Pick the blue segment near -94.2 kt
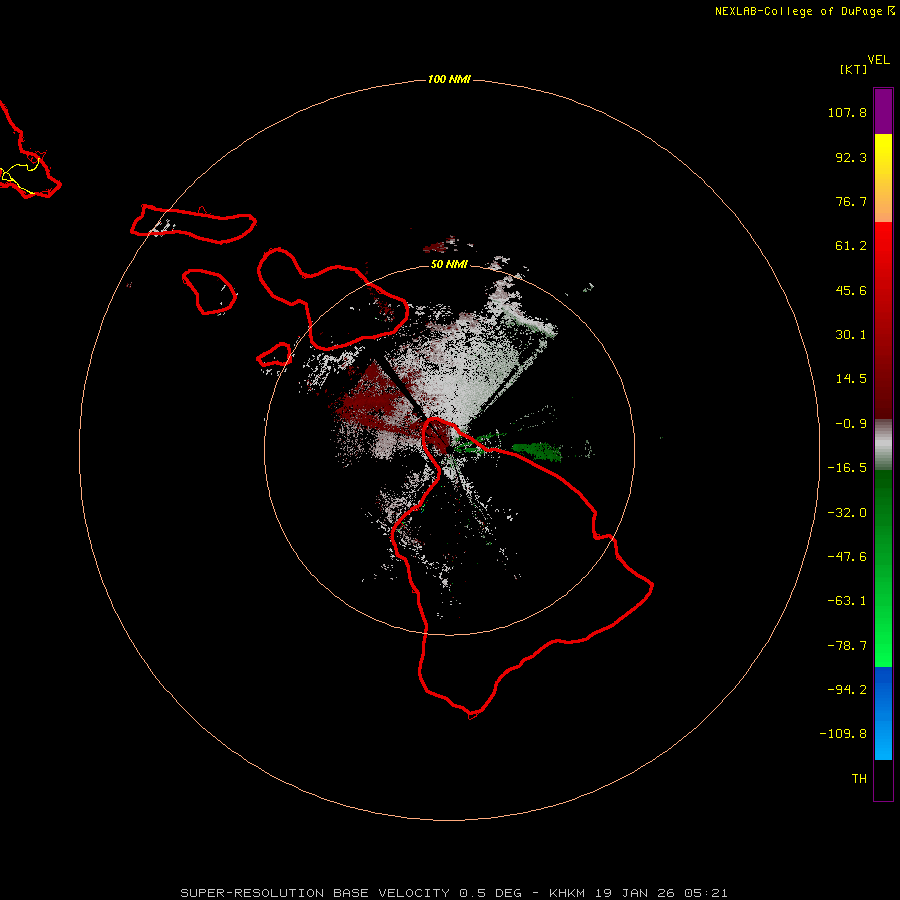The width and height of the screenshot is (900, 900). [x=883, y=689]
